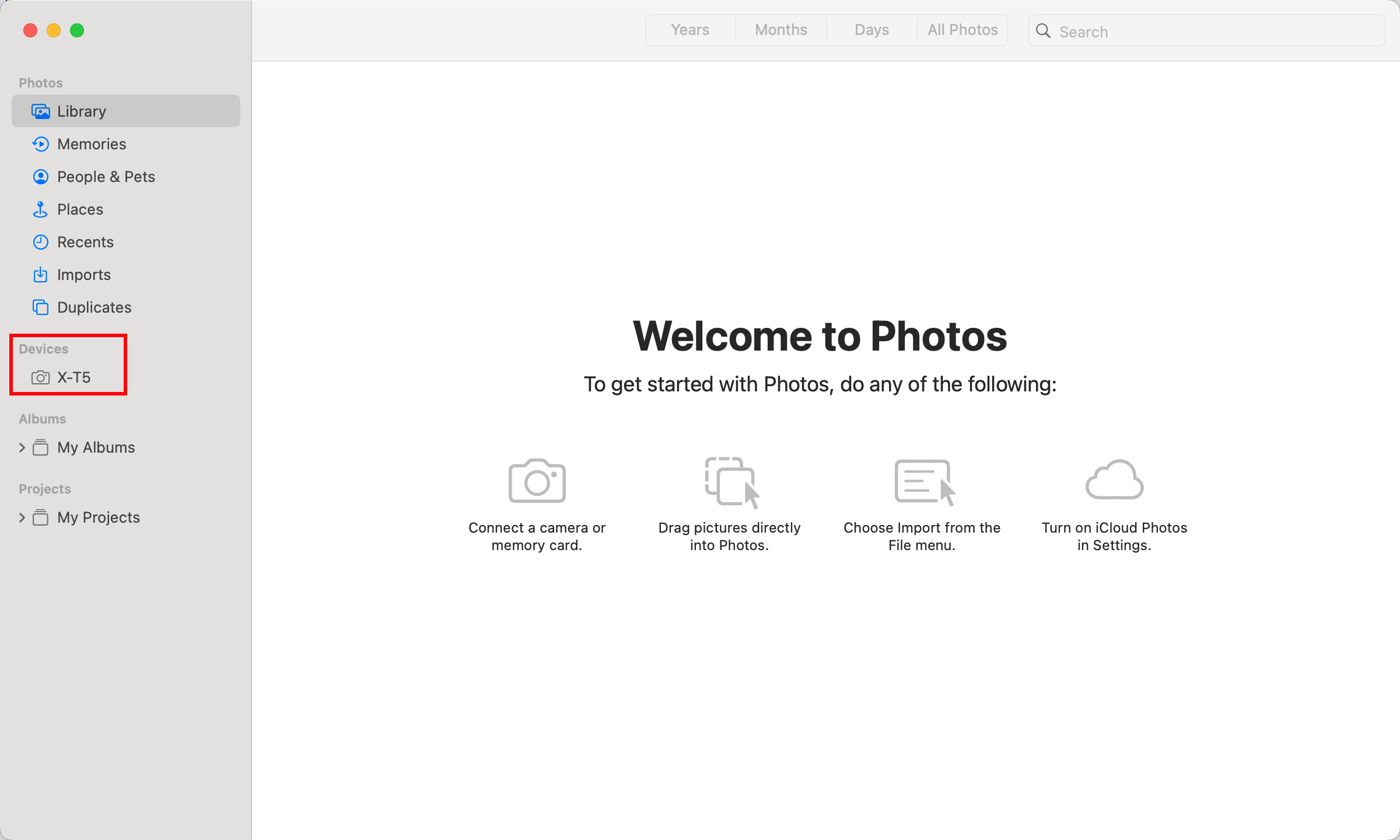This screenshot has width=1400, height=840.
Task: Open Memories in the sidebar
Action: (x=91, y=144)
